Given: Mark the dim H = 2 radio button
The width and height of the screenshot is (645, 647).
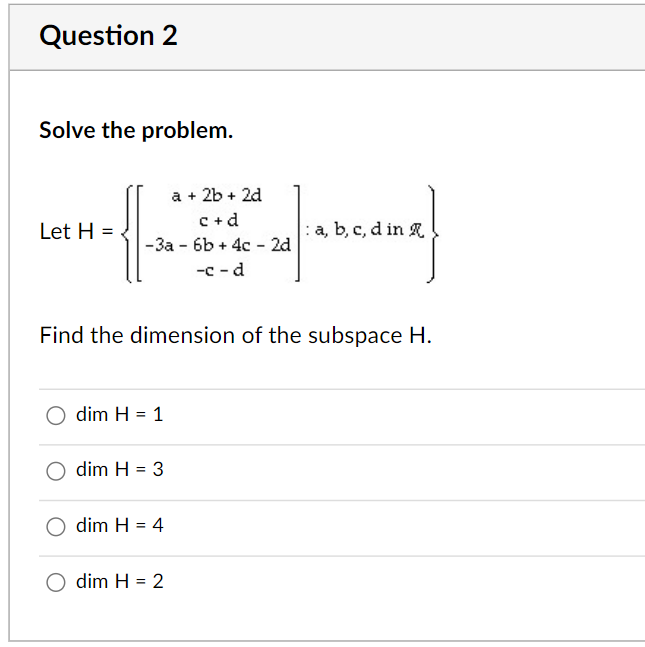Looking at the screenshot, I should pyautogui.click(x=55, y=582).
